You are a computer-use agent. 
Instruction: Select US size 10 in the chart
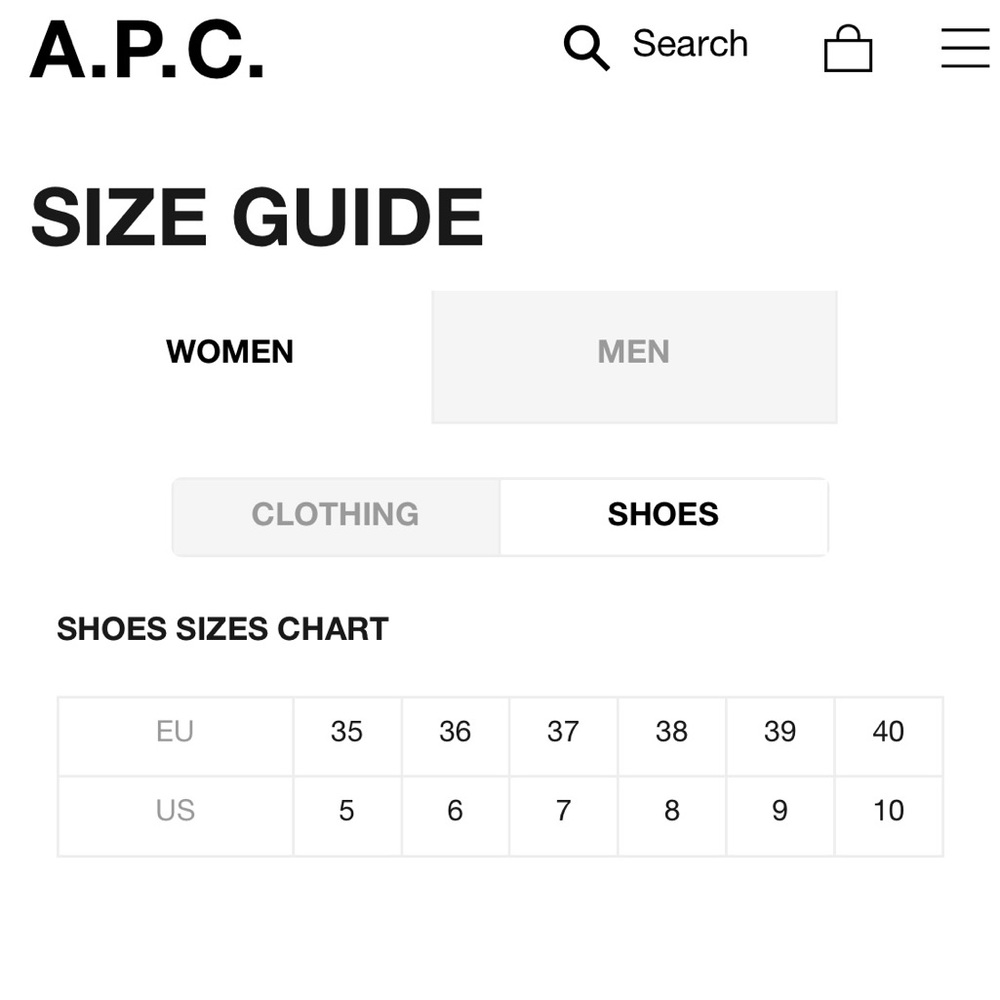click(x=888, y=812)
